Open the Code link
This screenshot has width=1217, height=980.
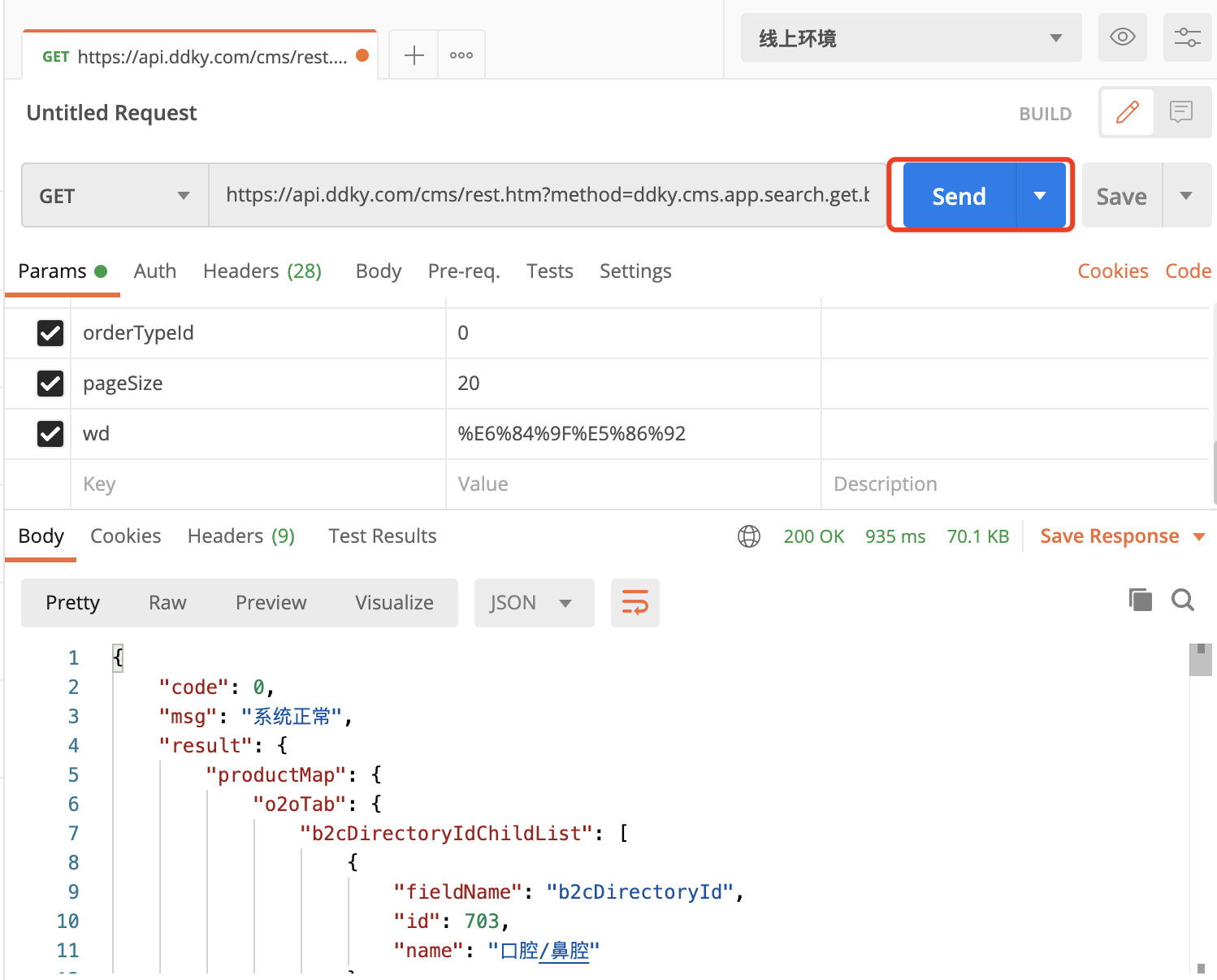[x=1189, y=271]
